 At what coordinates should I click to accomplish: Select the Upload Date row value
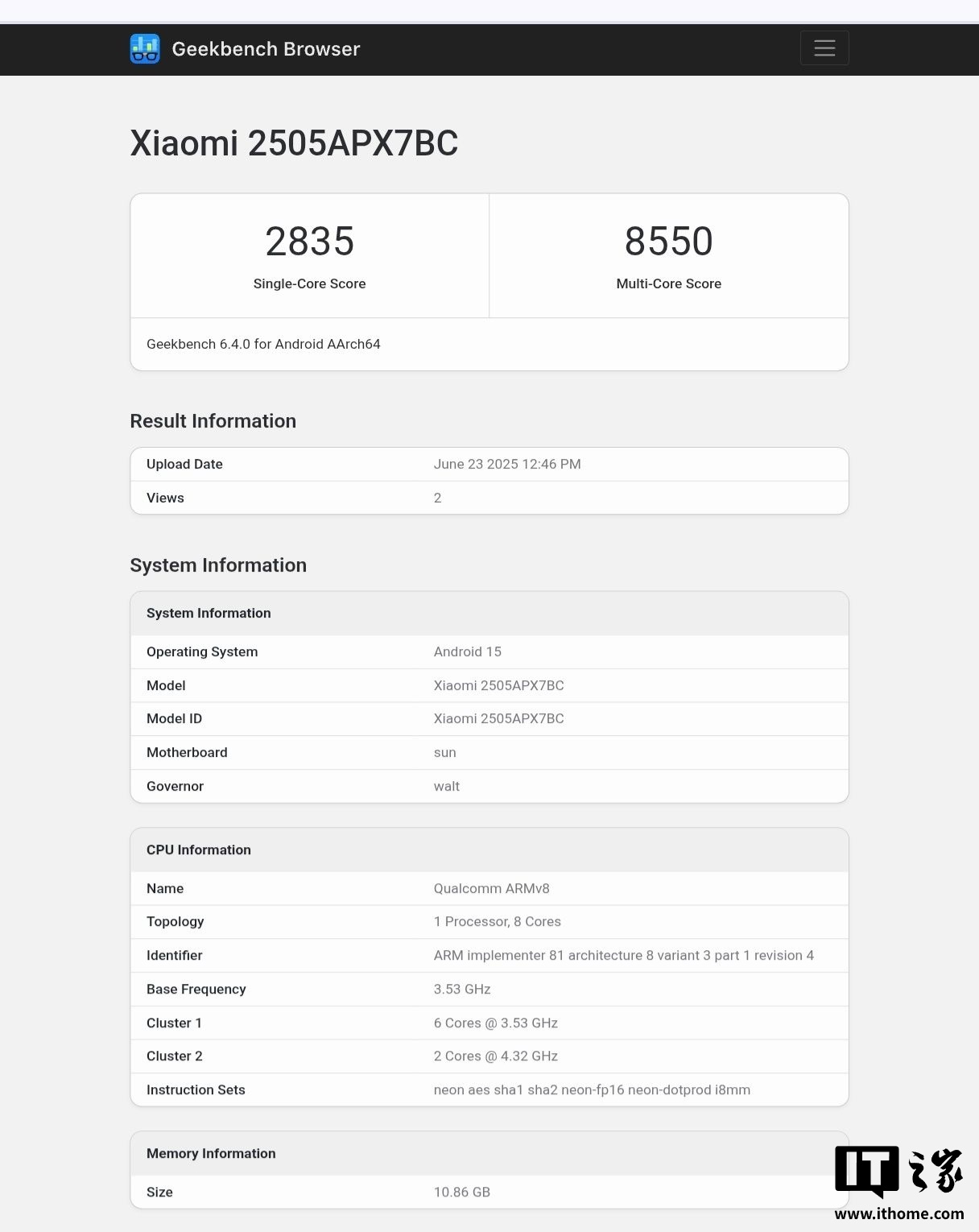tap(507, 464)
